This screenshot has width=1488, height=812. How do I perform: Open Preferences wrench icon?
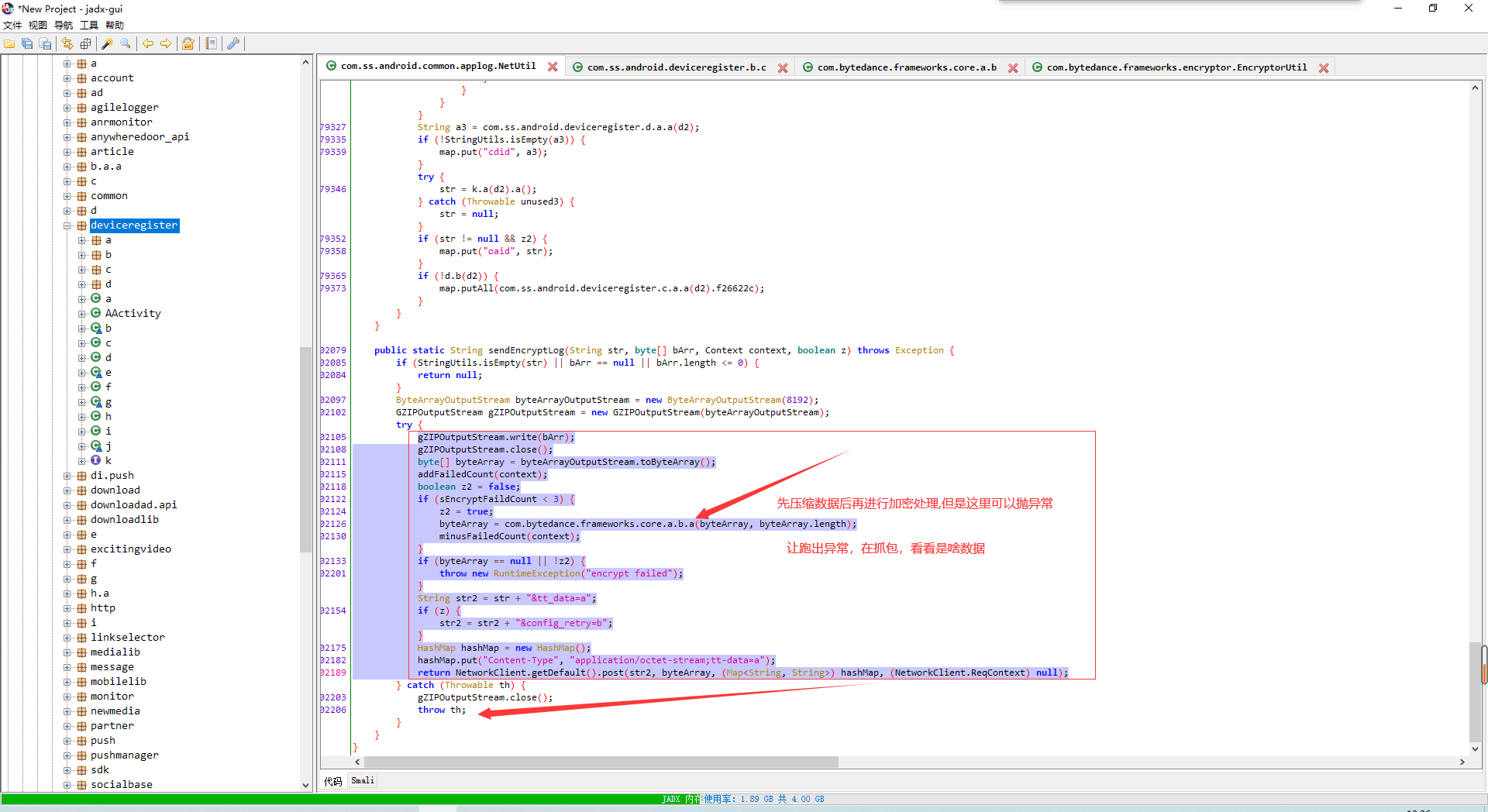click(x=232, y=43)
